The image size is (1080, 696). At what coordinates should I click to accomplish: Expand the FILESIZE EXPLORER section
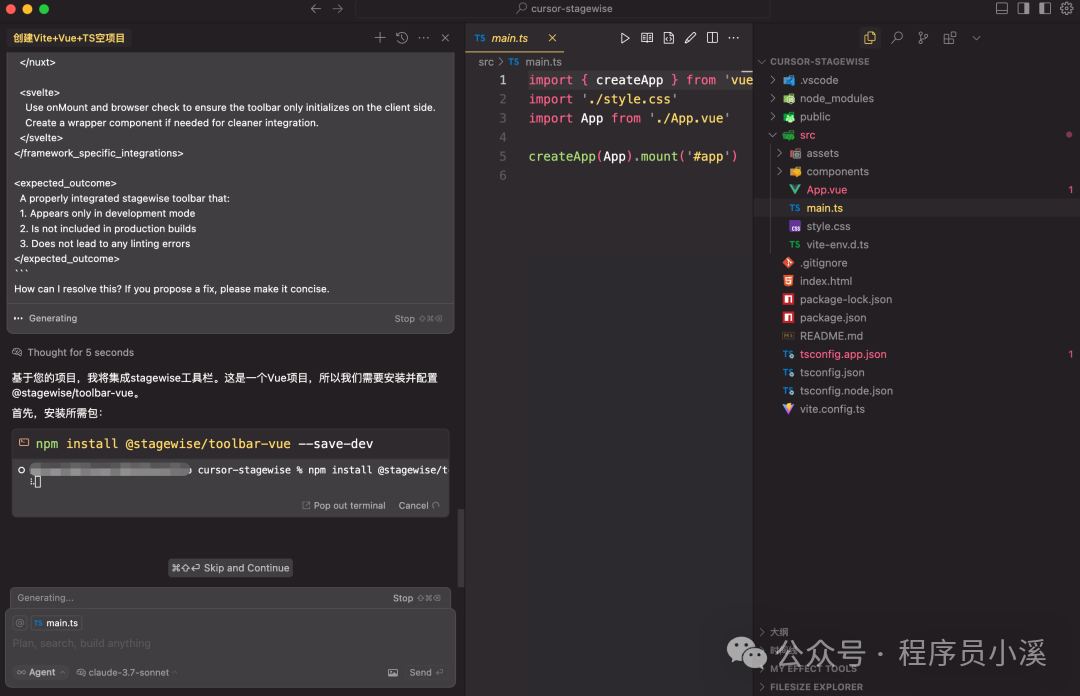click(817, 686)
